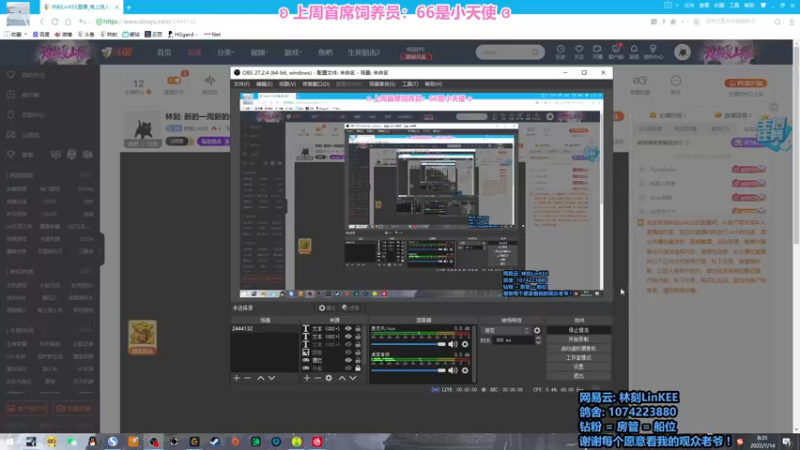Open source properties gear in sources toolbar
This screenshot has width=800, height=450.
[329, 378]
